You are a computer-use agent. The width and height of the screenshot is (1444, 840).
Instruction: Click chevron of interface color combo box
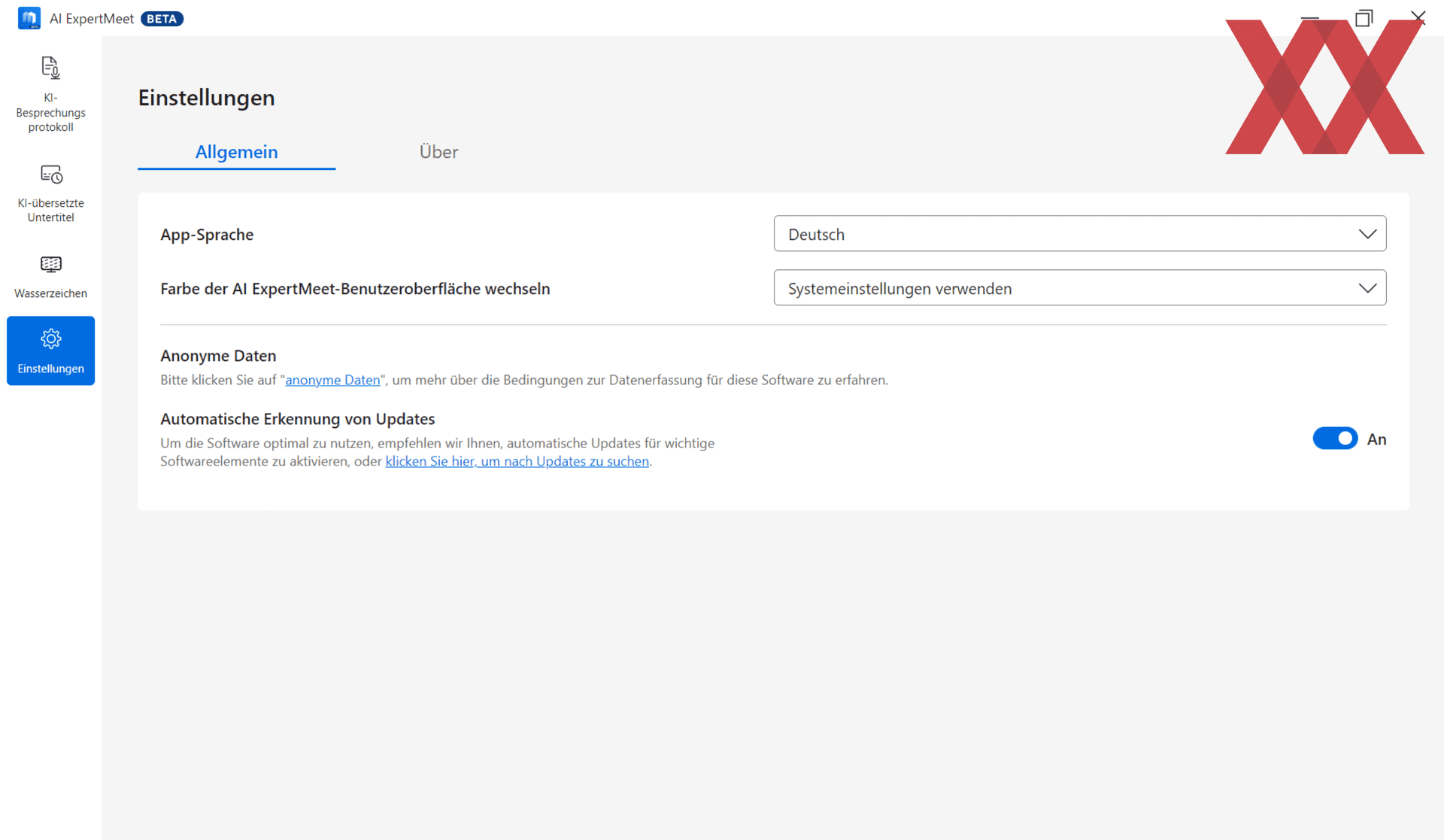(1367, 288)
